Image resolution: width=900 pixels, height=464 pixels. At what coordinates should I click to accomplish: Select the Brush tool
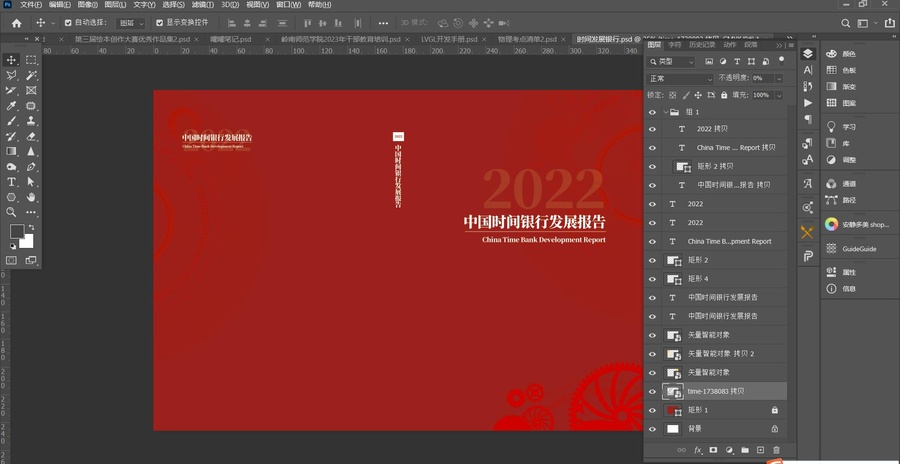[x=11, y=121]
